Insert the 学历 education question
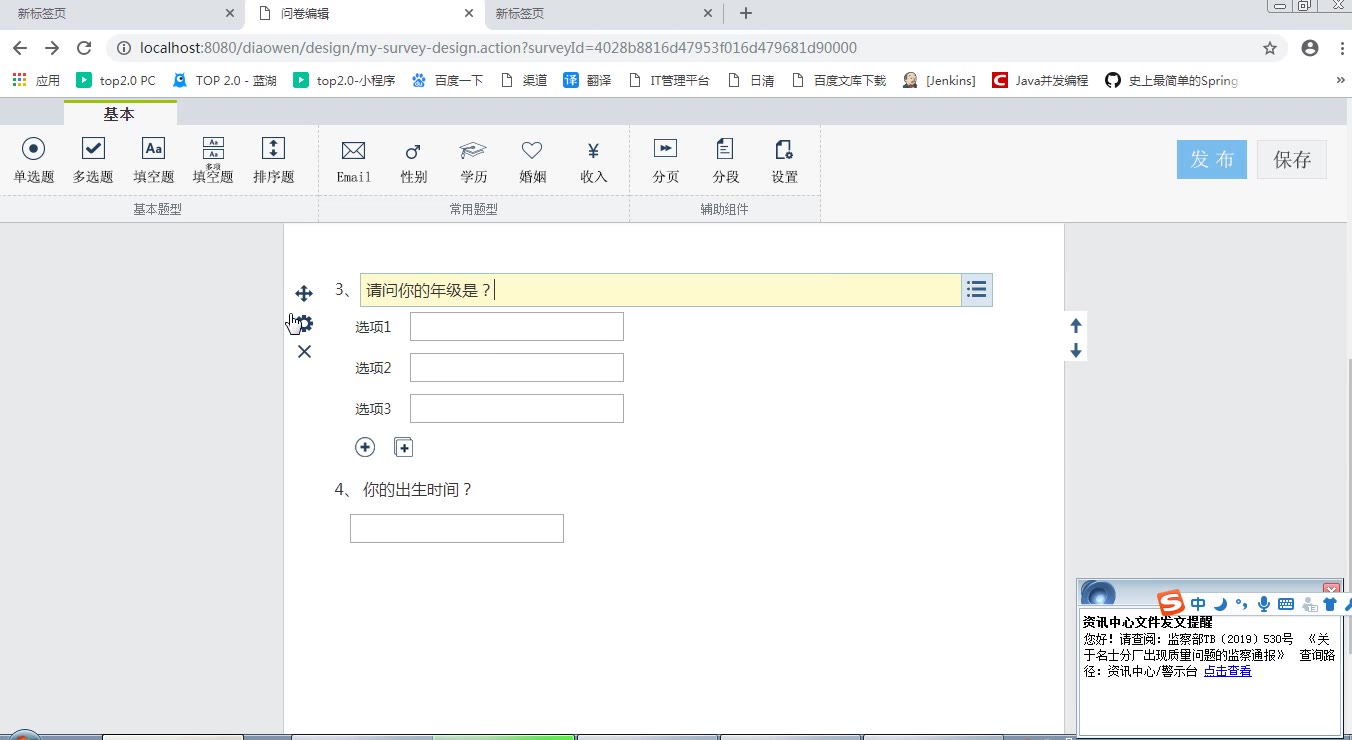1352x740 pixels. pos(473,160)
